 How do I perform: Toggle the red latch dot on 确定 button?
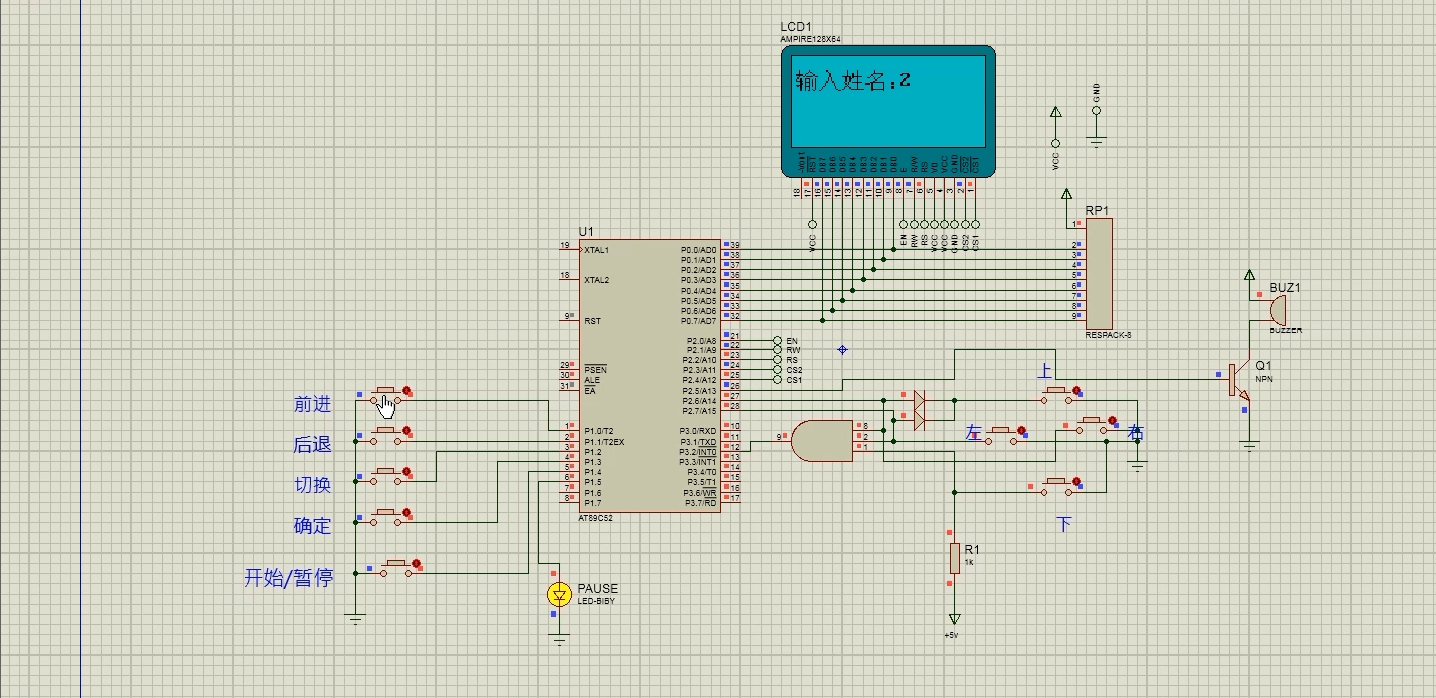pos(408,514)
